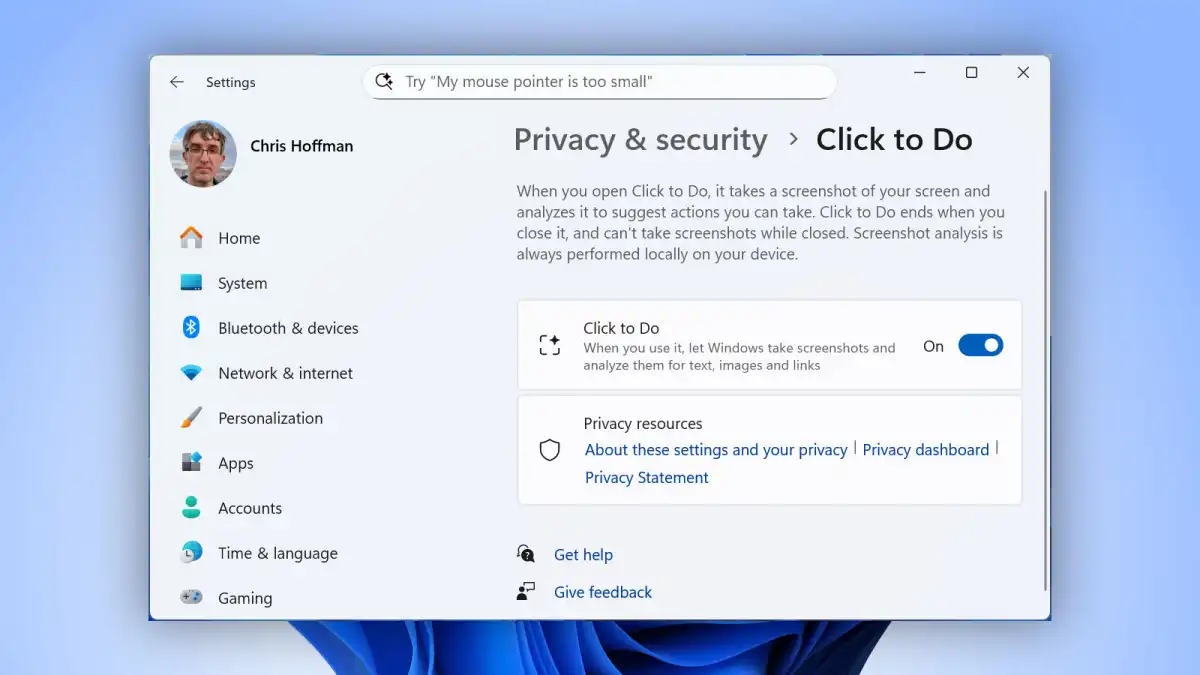The image size is (1200, 675).
Task: Open About these settings and your privacy link
Action: pos(716,450)
